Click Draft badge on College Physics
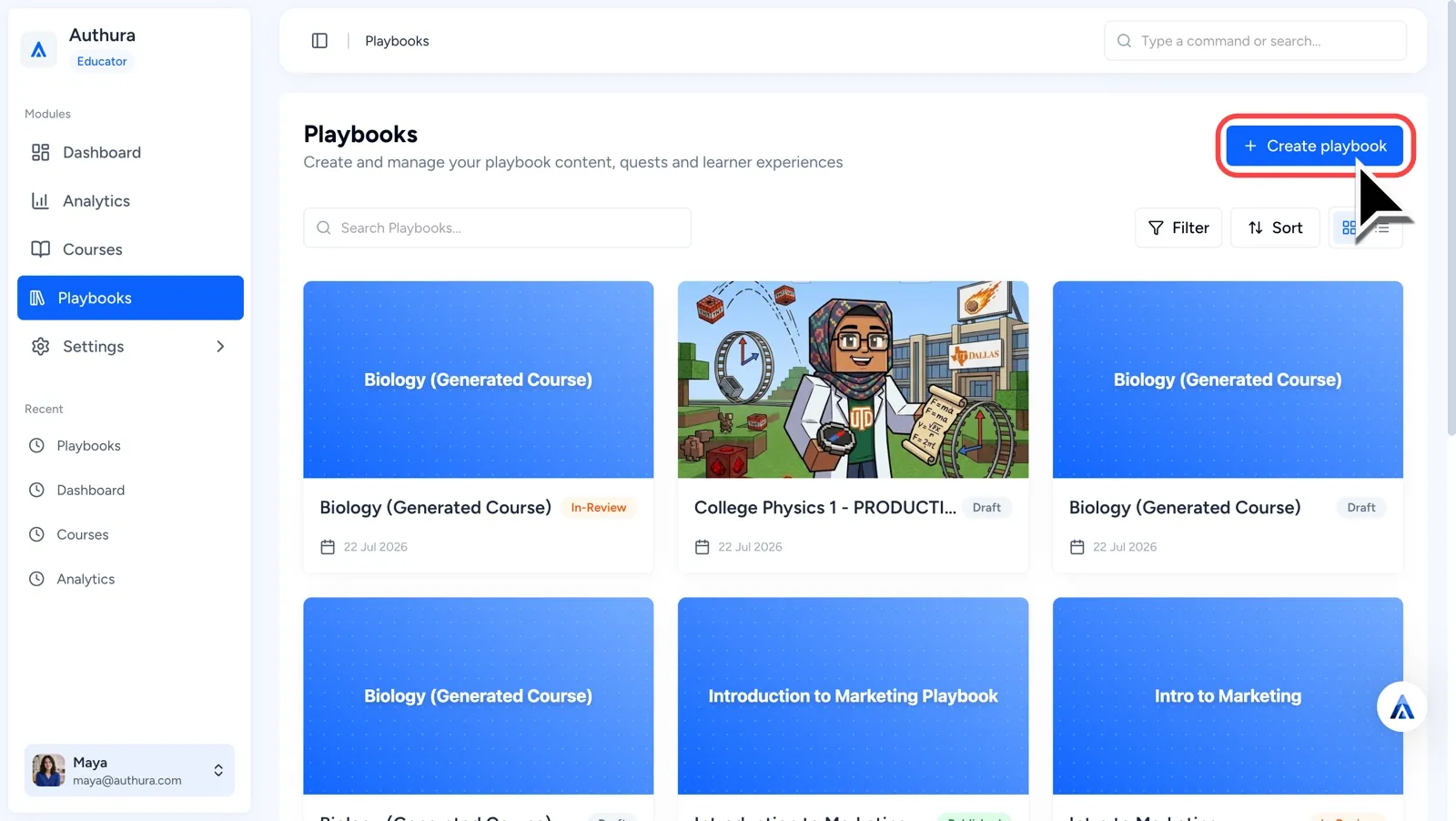The height and width of the screenshot is (821, 1456). pyautogui.click(x=986, y=508)
